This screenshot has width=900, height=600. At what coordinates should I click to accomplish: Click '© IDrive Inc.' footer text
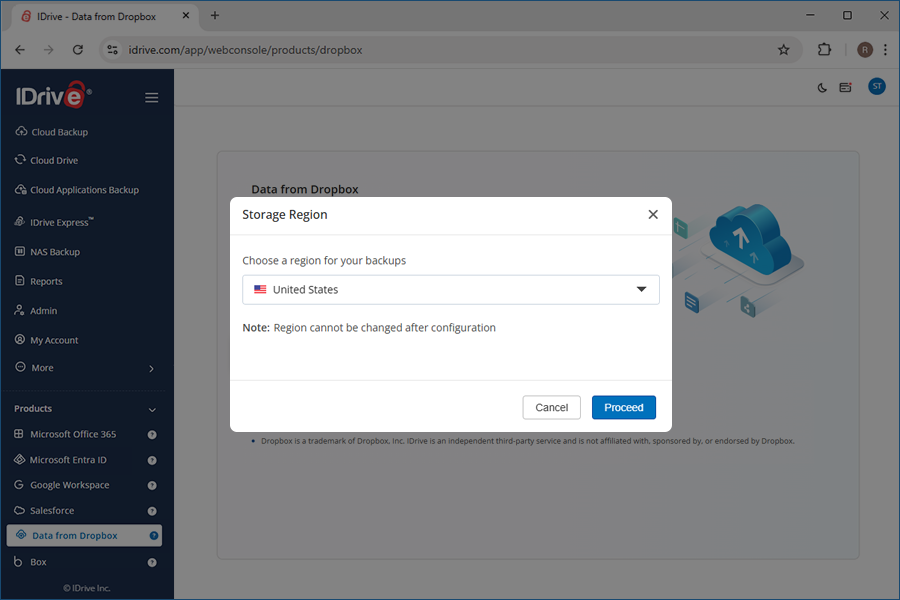(x=87, y=588)
